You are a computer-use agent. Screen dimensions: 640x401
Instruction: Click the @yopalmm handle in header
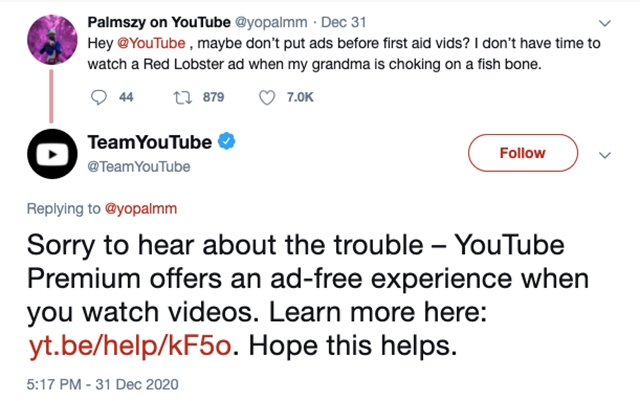click(x=267, y=20)
